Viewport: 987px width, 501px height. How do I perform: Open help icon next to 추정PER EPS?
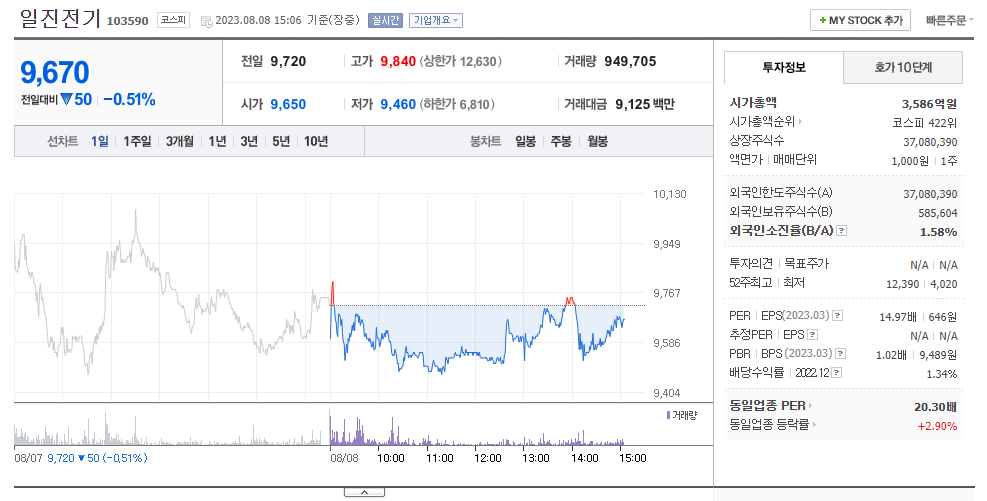[813, 334]
